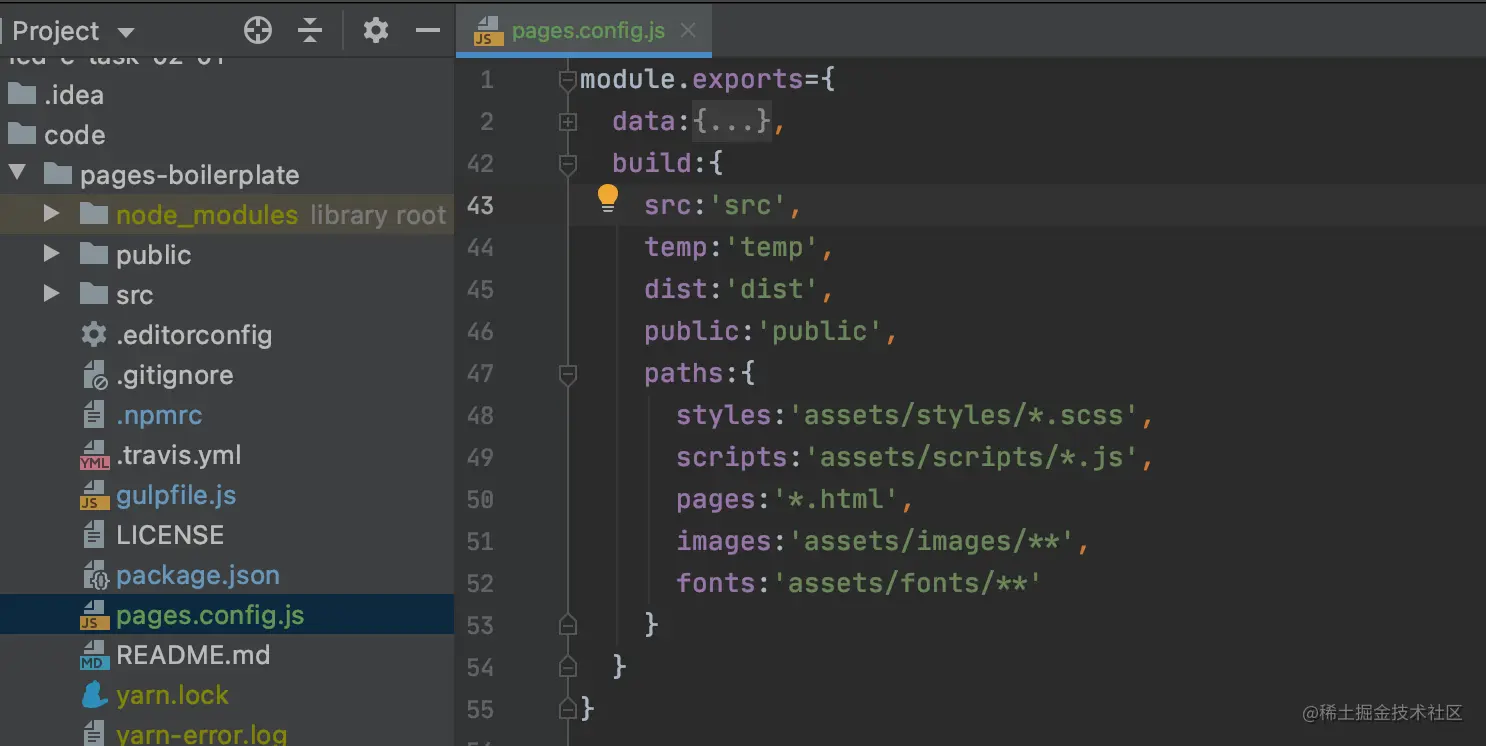Click the 'assets/images/**' string
This screenshot has width=1486, height=746.
point(932,541)
